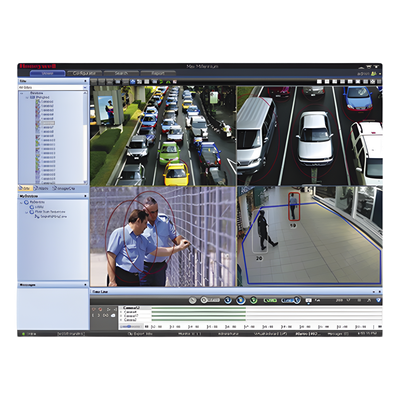Click the cloud-shaped icon in timeline left tools
Screen dimensions: 400x400
[113, 315]
